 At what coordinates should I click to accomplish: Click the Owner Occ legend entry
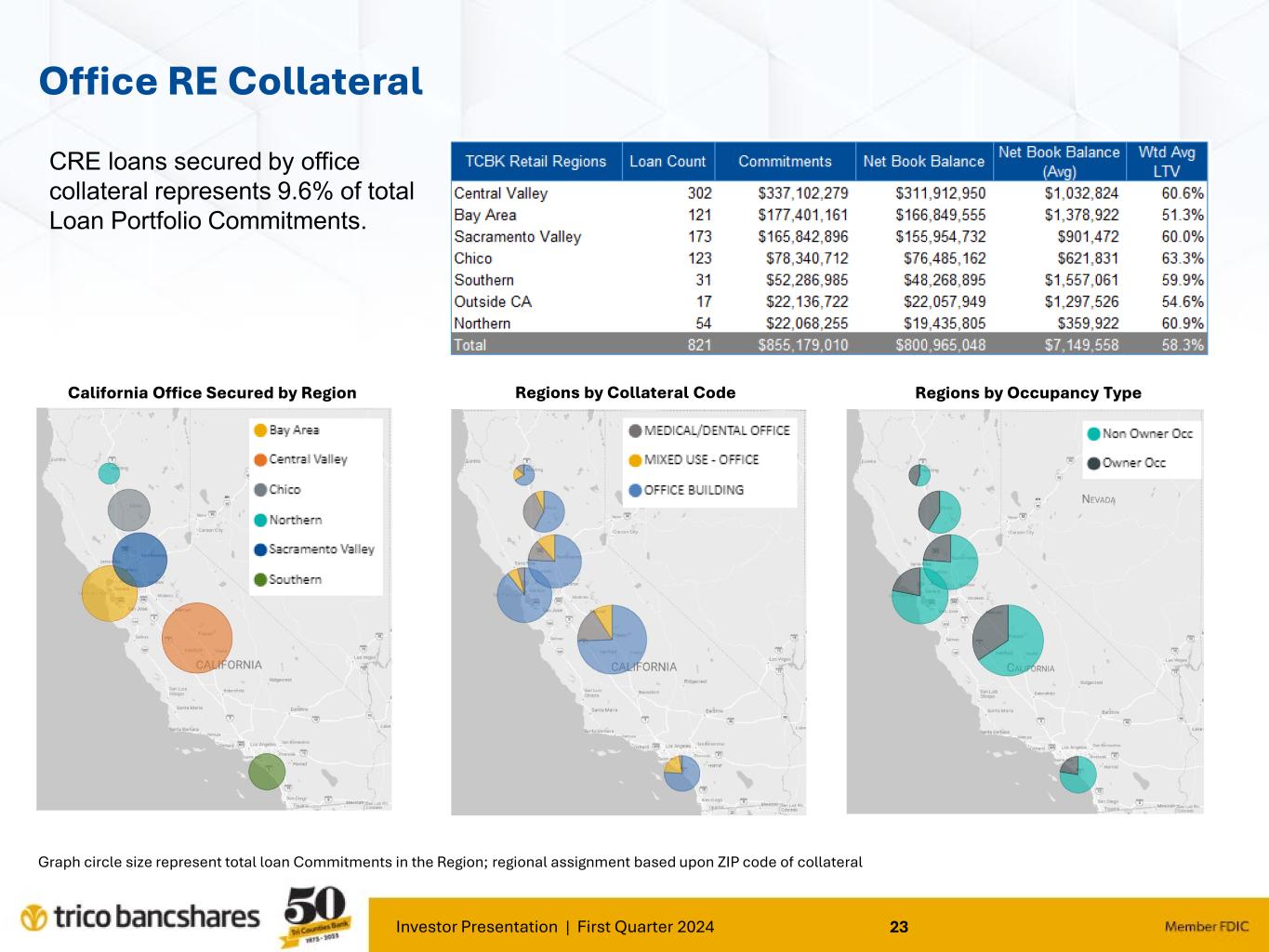pos(1126,463)
